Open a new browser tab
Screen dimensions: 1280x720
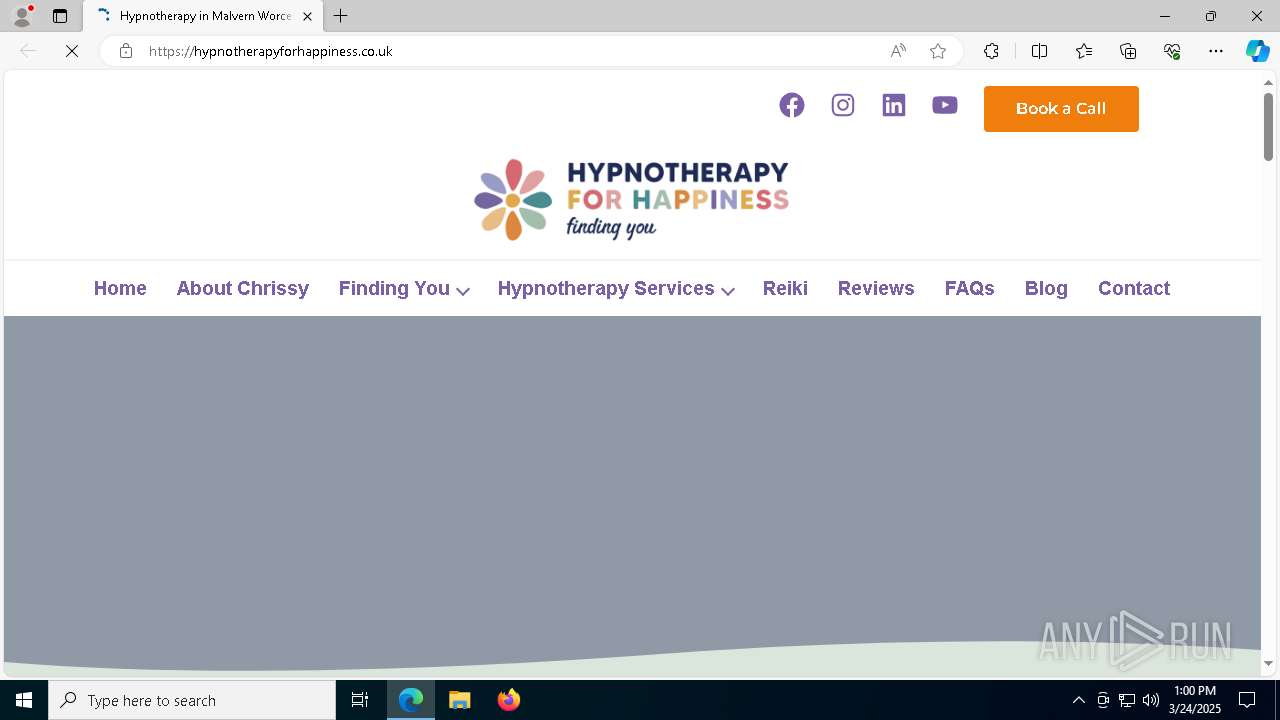click(341, 16)
